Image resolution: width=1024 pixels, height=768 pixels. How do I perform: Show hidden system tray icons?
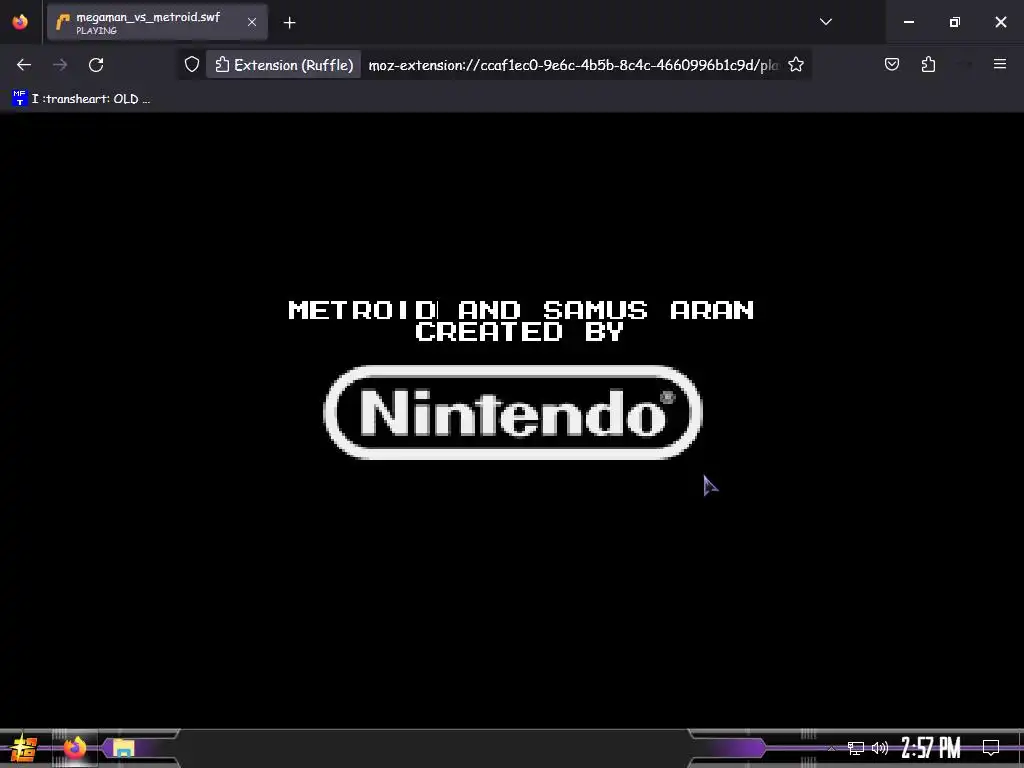click(831, 748)
